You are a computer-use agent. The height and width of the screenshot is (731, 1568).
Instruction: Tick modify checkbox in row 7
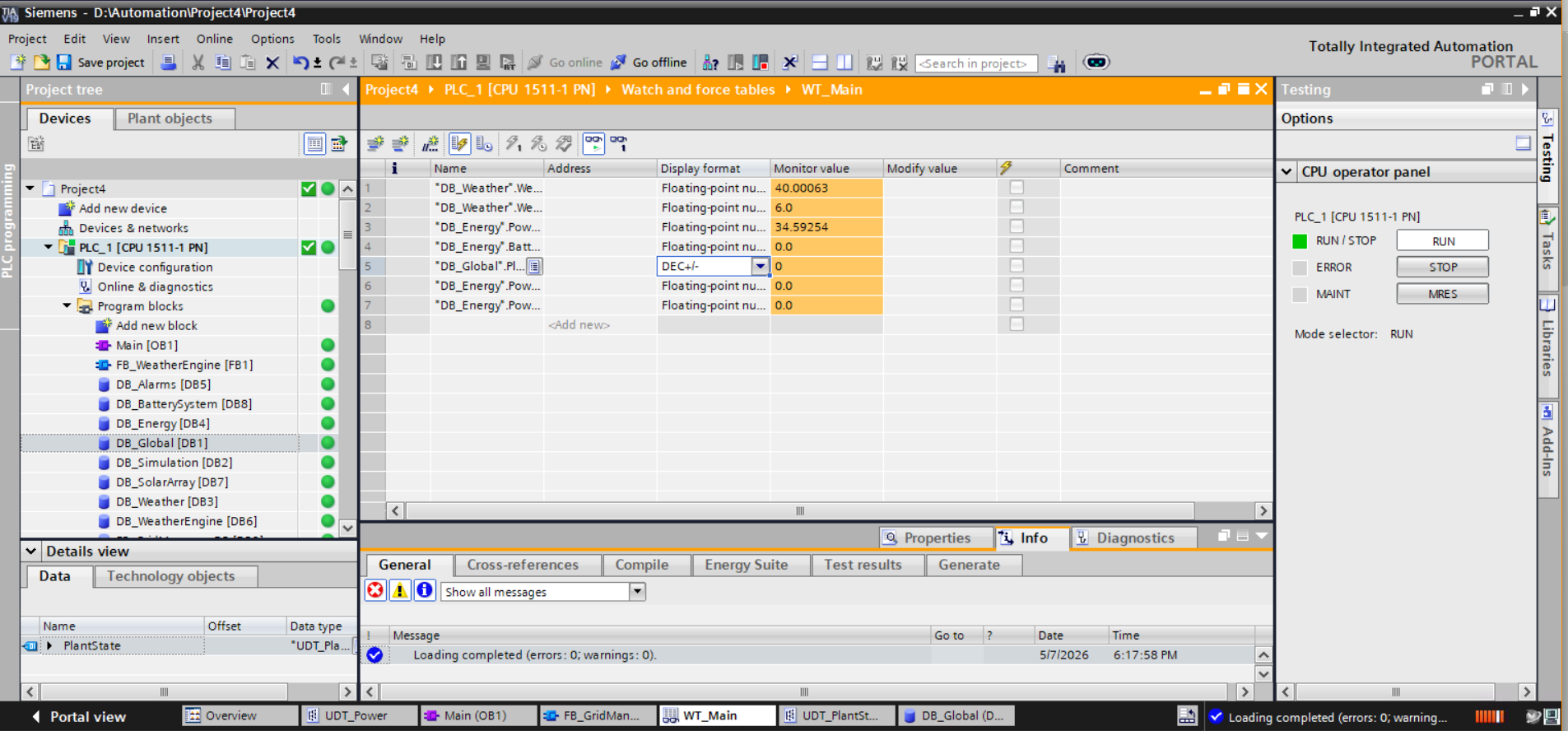[1017, 305]
